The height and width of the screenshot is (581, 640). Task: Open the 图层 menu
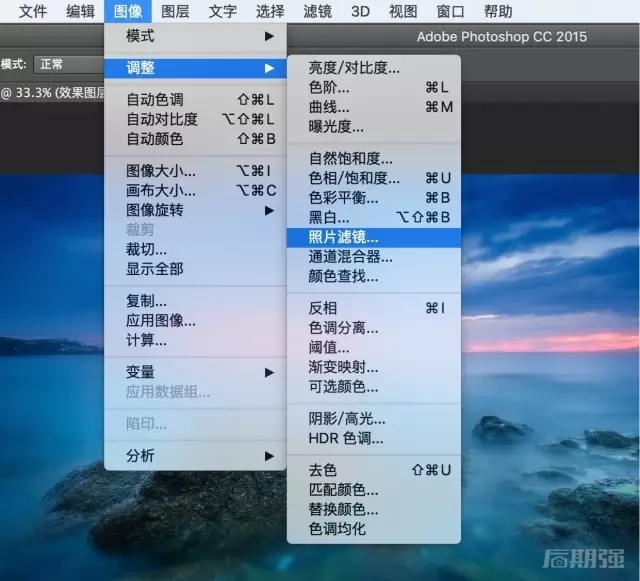pyautogui.click(x=175, y=11)
